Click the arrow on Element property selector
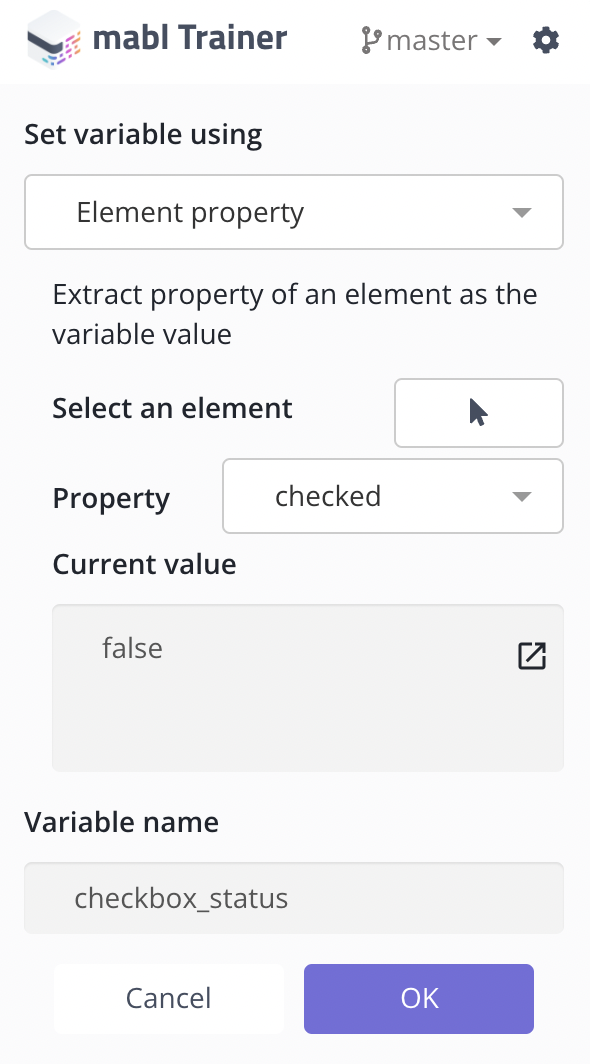 click(x=521, y=212)
